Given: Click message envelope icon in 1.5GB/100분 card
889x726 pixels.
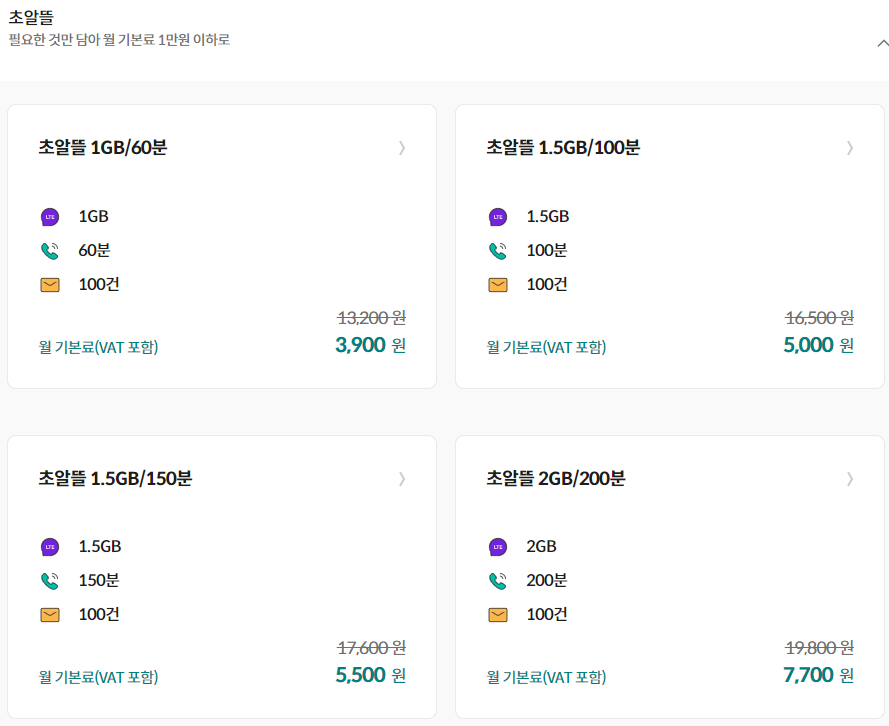Looking at the screenshot, I should (x=498, y=285).
